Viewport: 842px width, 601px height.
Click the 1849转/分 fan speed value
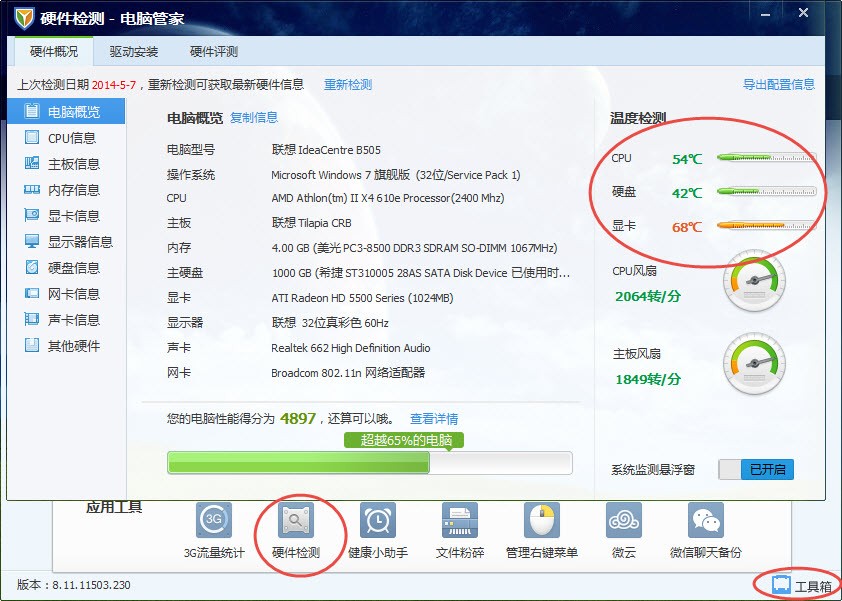point(648,379)
